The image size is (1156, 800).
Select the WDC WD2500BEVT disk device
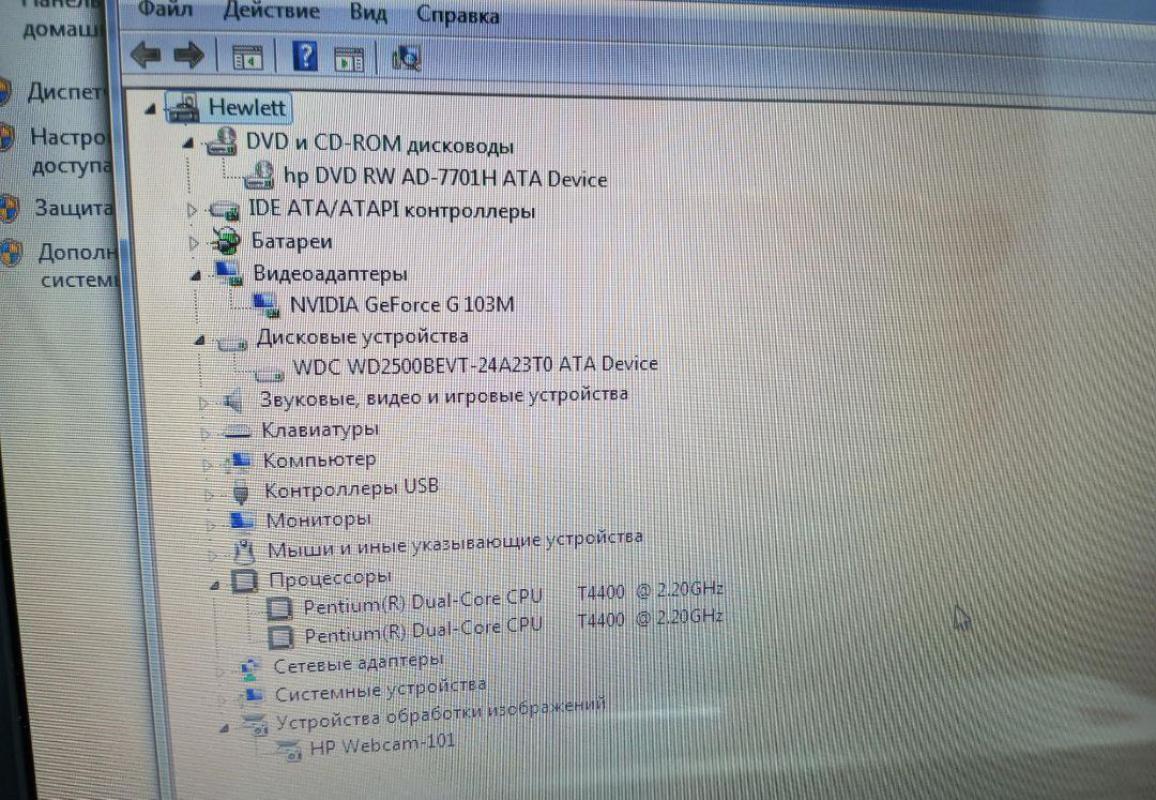(475, 365)
